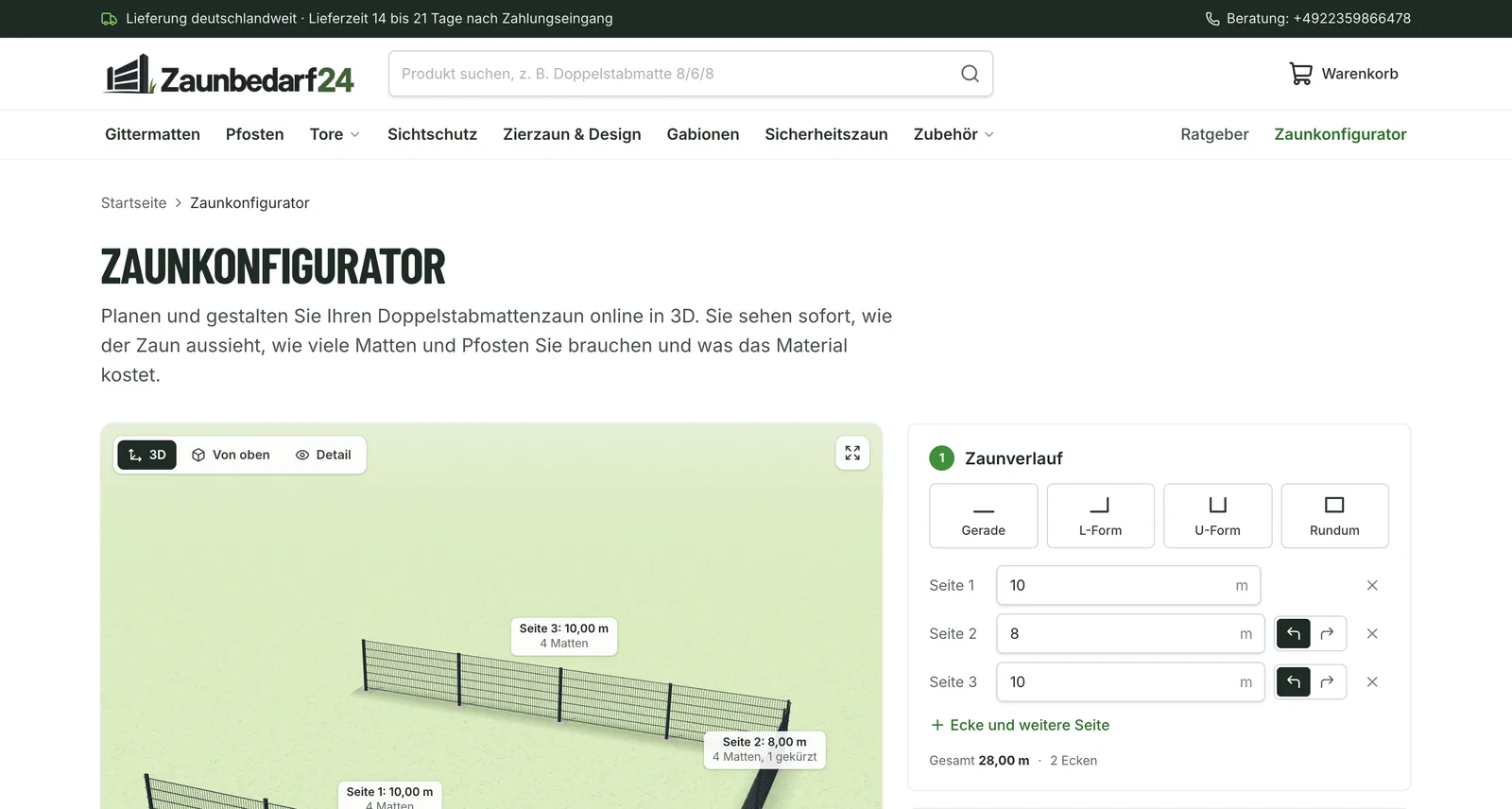Viewport: 1512px width, 809px height.
Task: Open the Sicherheitszaun category
Action: click(826, 134)
